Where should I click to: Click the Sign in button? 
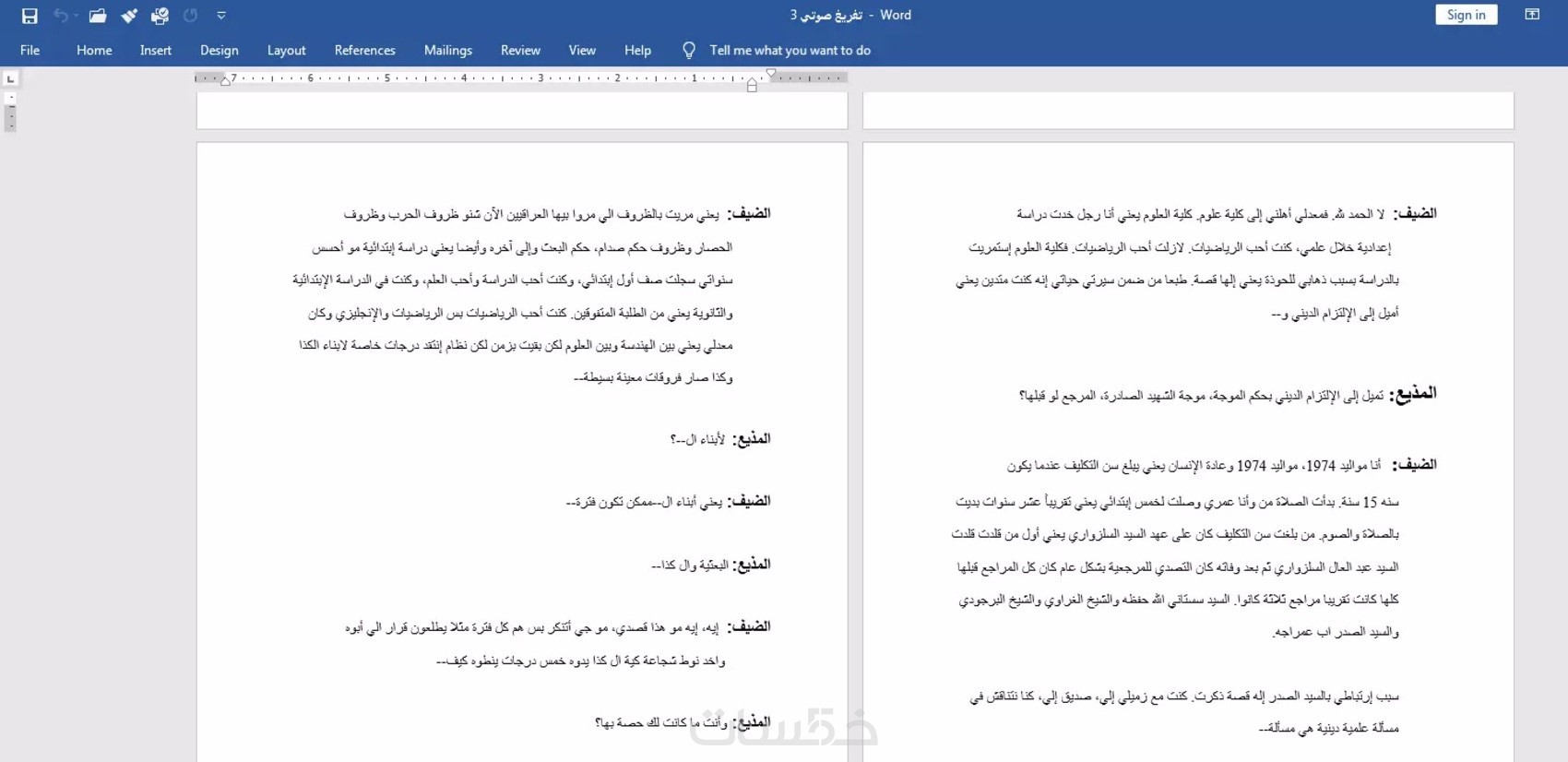point(1466,15)
